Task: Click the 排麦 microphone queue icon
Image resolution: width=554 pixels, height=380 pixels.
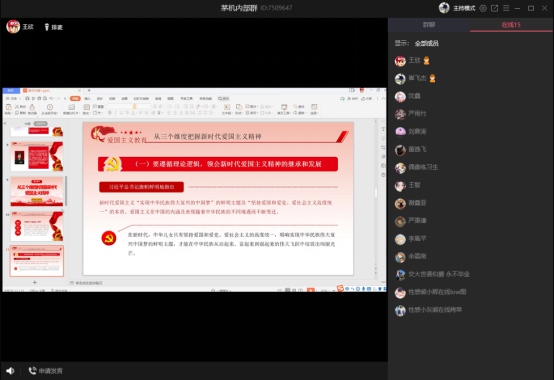Action: tap(46, 27)
